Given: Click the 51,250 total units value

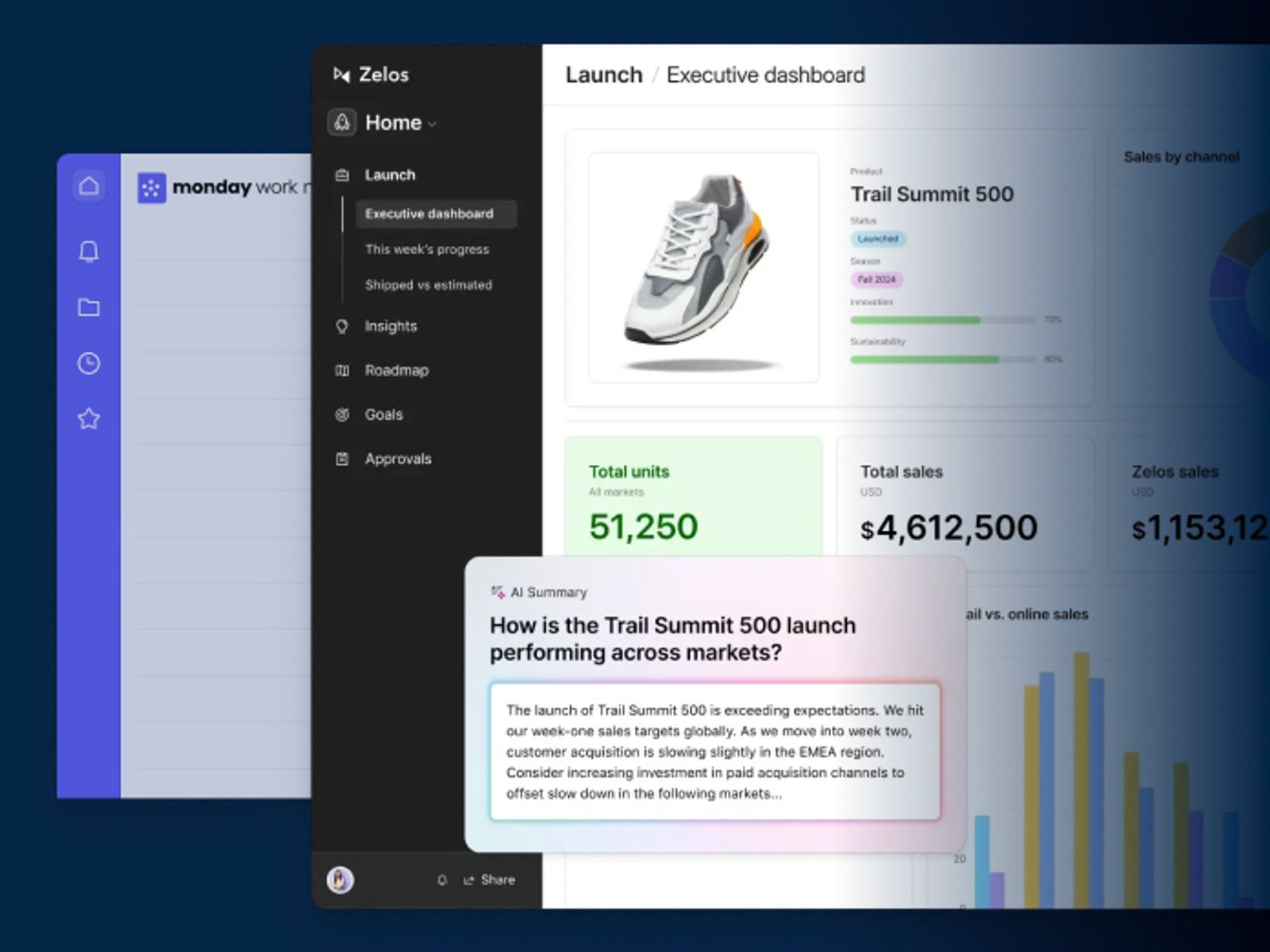Looking at the screenshot, I should (x=643, y=527).
